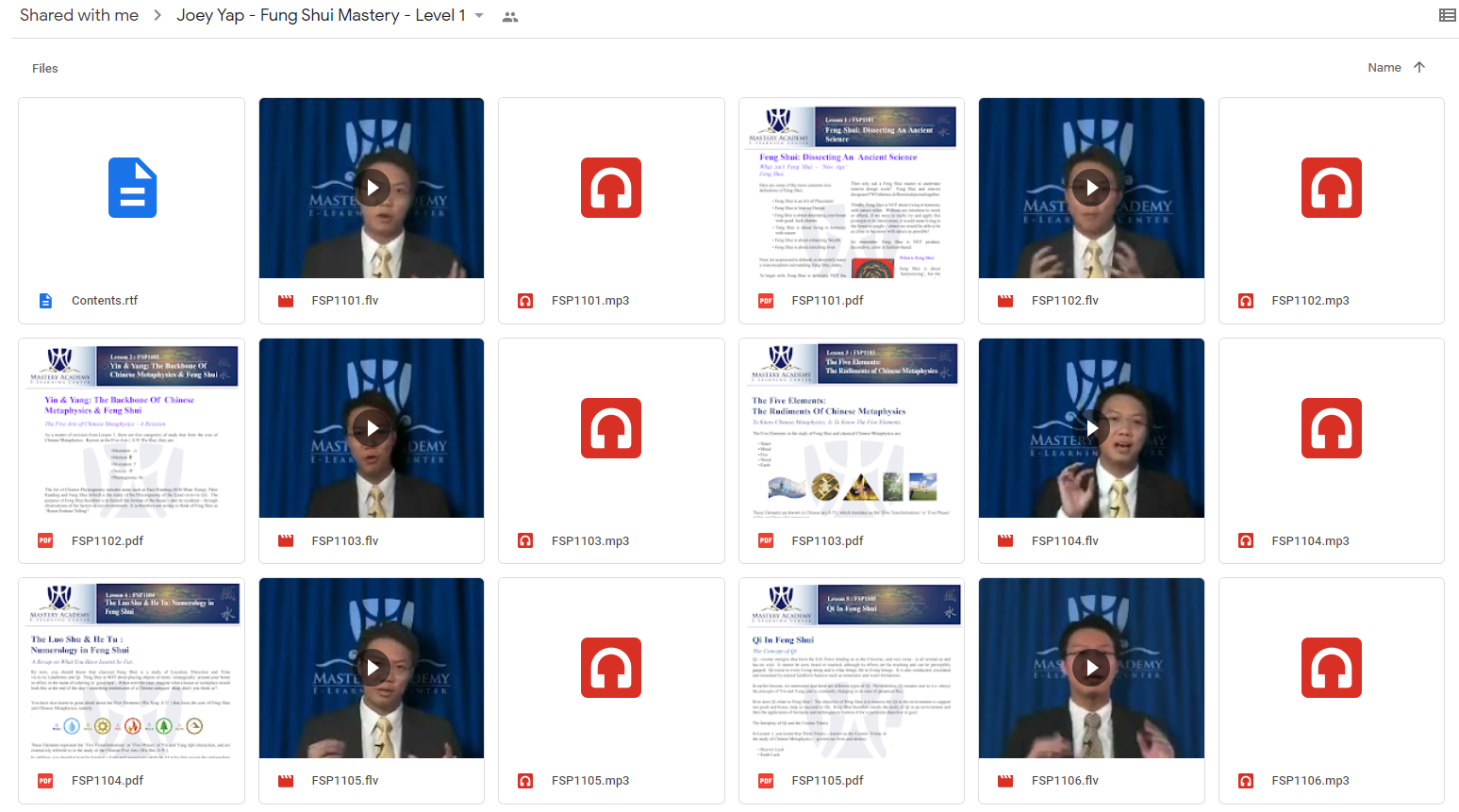Click video file icon next to FSP1106.flv
This screenshot has height=812, width=1459.
(1005, 781)
